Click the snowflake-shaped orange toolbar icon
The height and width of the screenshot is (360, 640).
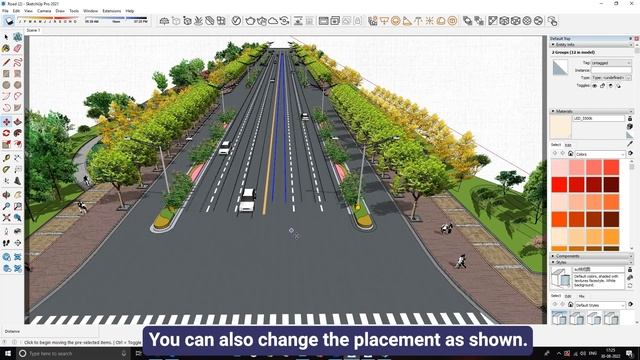(430, 21)
